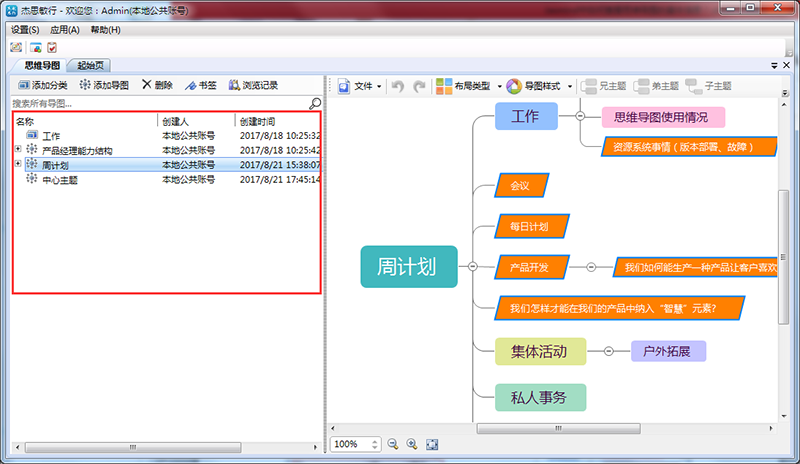Select the 中心主题 map in the list

[x=60, y=180]
